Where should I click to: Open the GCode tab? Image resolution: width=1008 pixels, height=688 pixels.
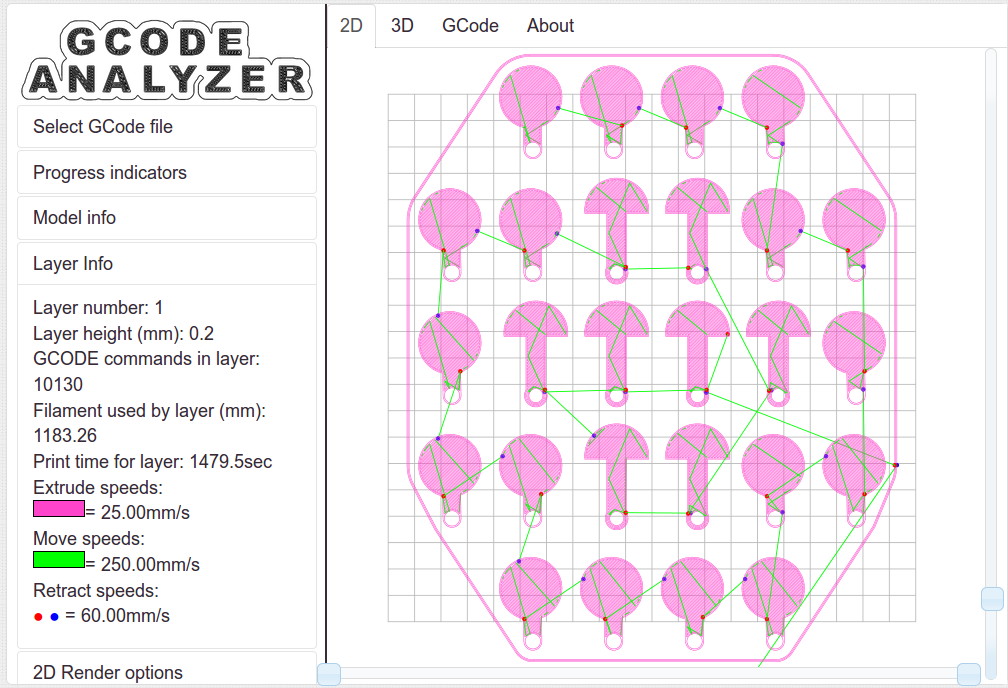point(470,26)
